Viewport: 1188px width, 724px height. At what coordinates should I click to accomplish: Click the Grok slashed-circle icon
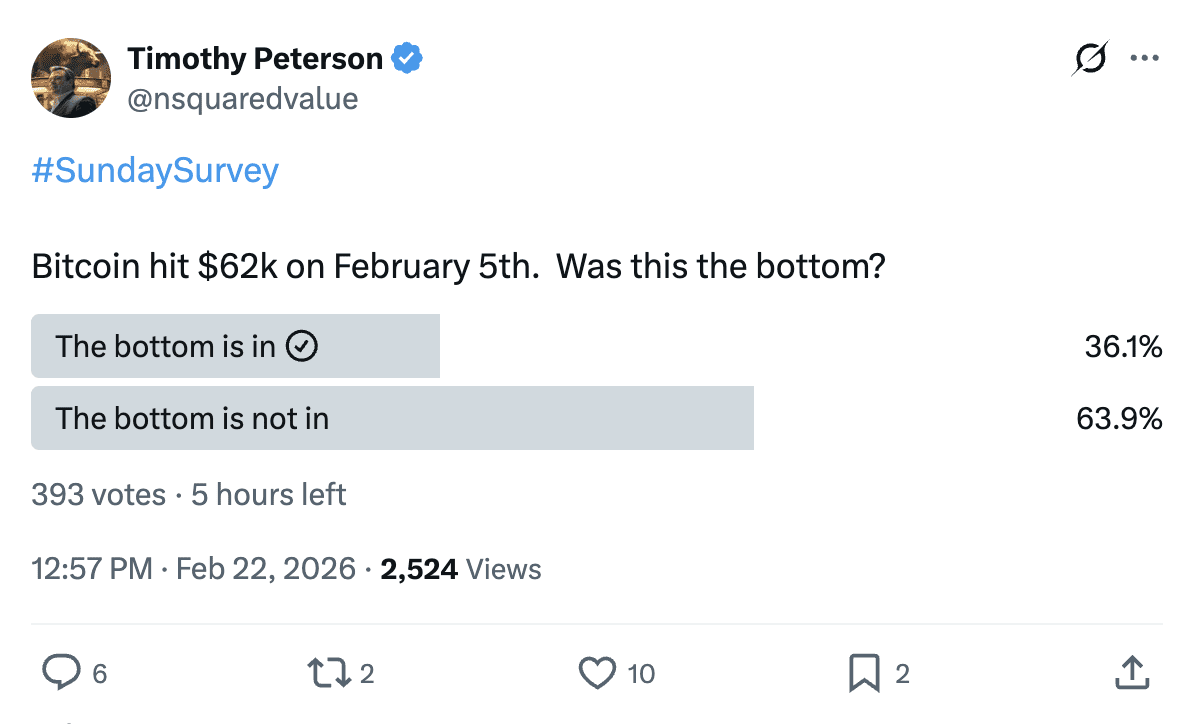coord(1089,59)
